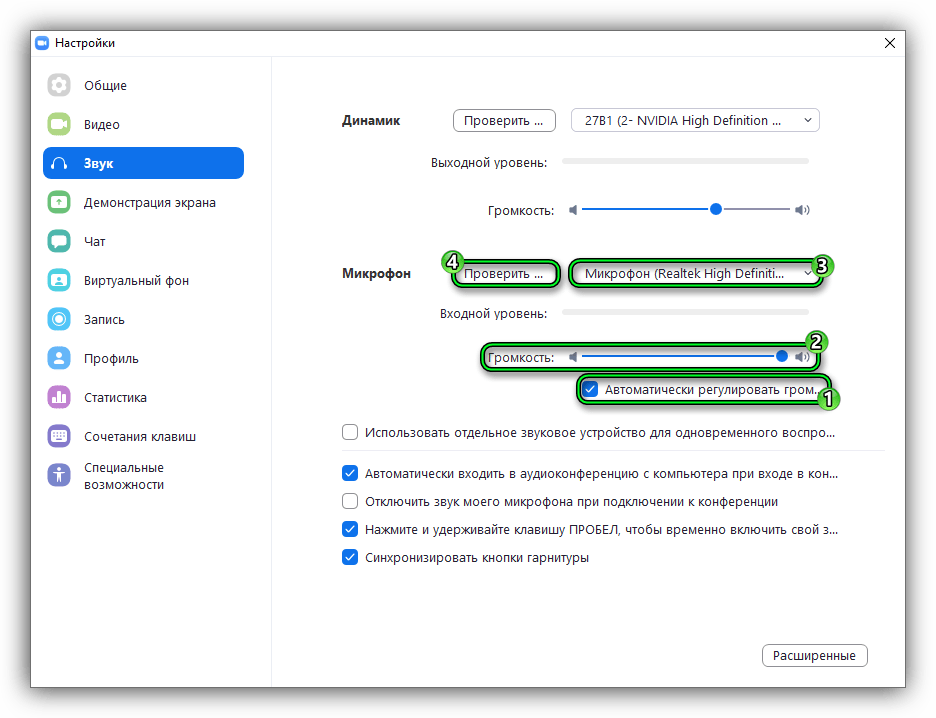Show the Статистика section
The image size is (936, 718).
[143, 397]
